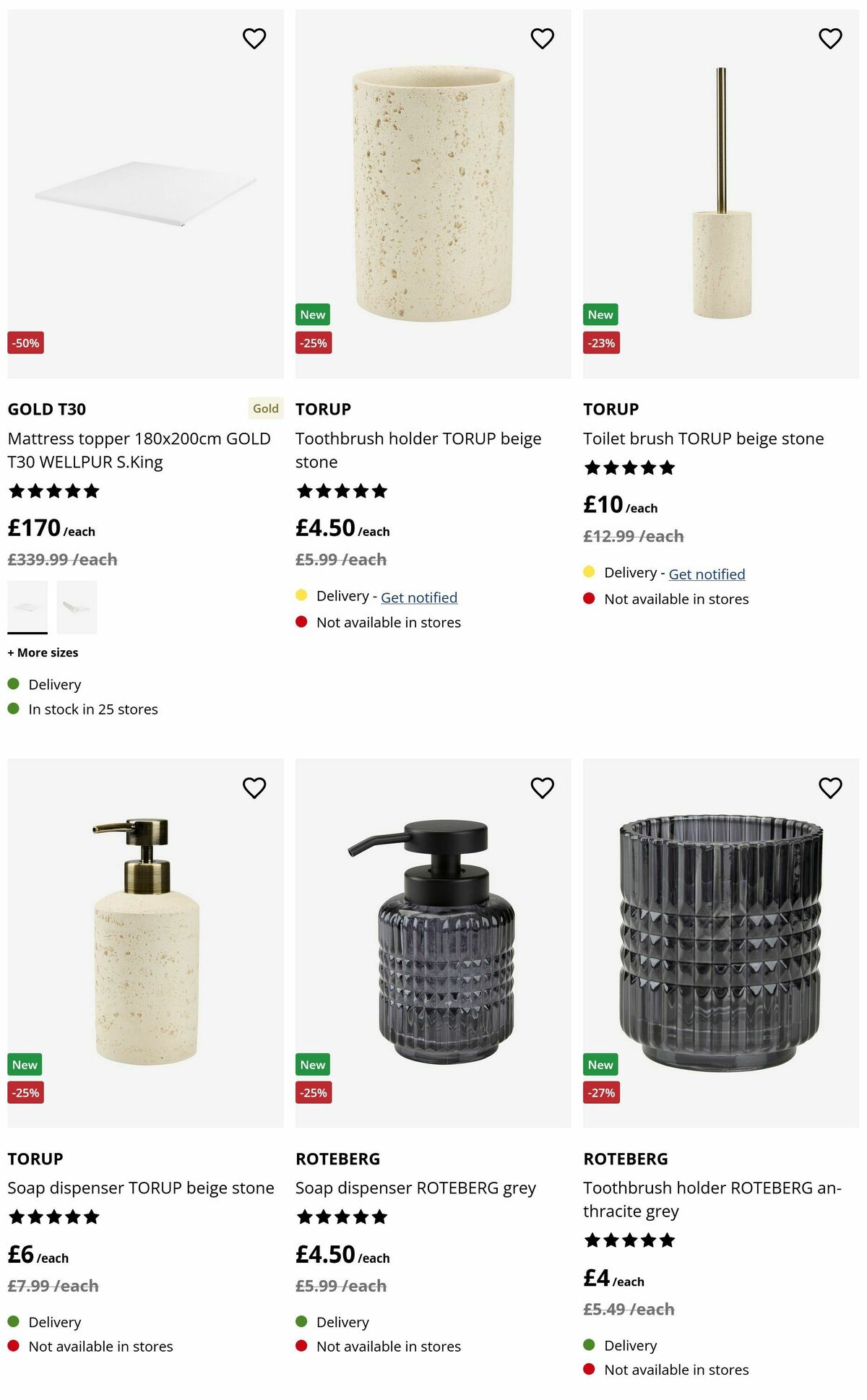This screenshot has height=1400, width=867.
Task: Wishlist the ROTEBERG anthracite toothbrush holder
Action: 830,787
